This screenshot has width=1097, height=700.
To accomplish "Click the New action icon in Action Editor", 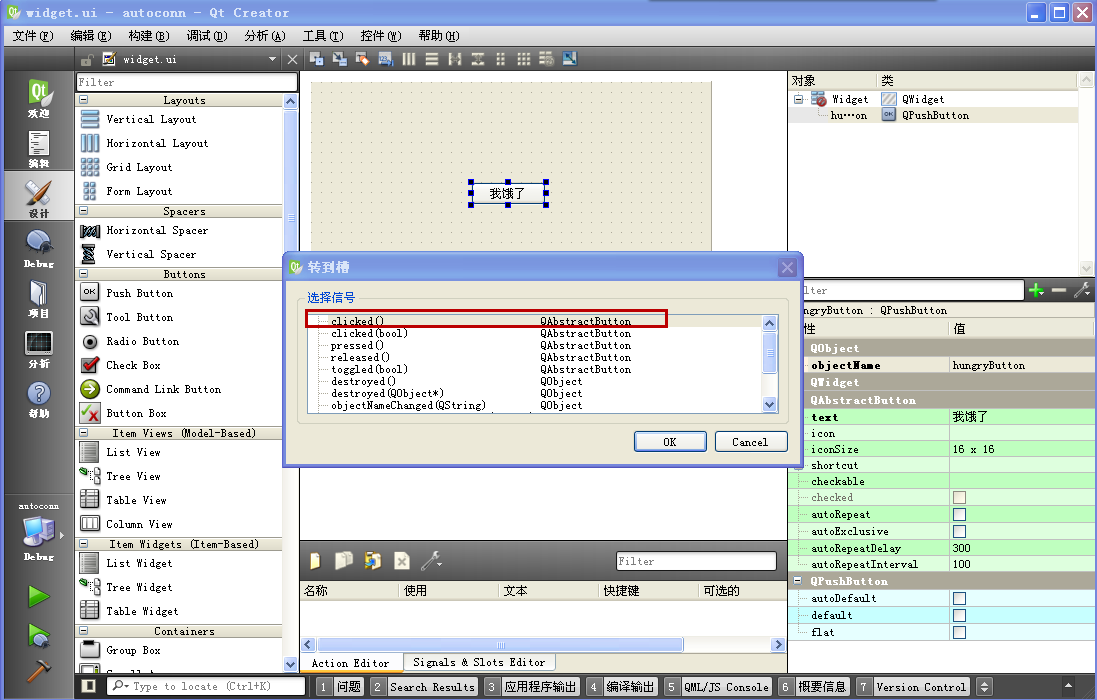I will (x=315, y=561).
